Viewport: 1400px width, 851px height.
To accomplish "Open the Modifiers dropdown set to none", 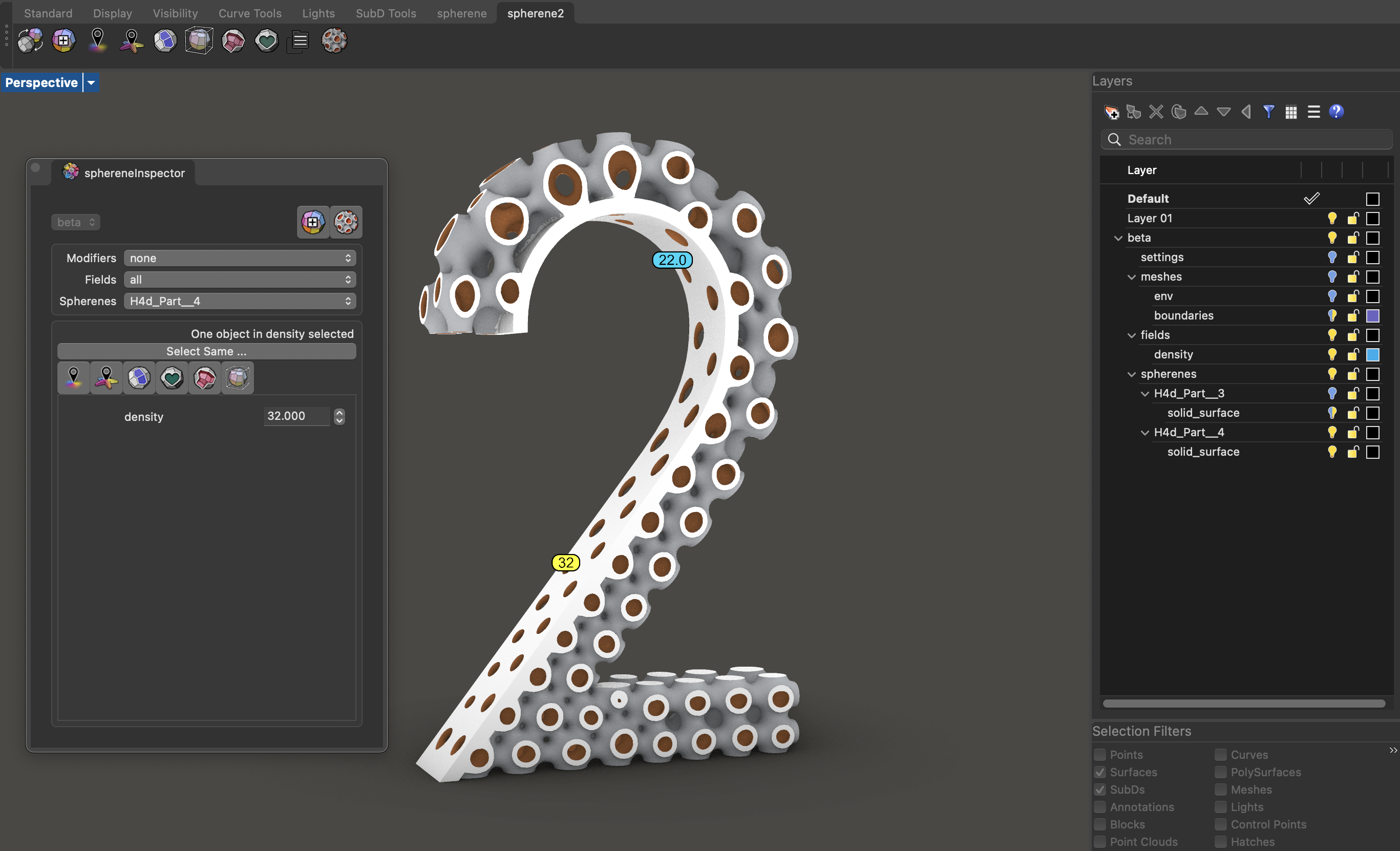I will [240, 258].
